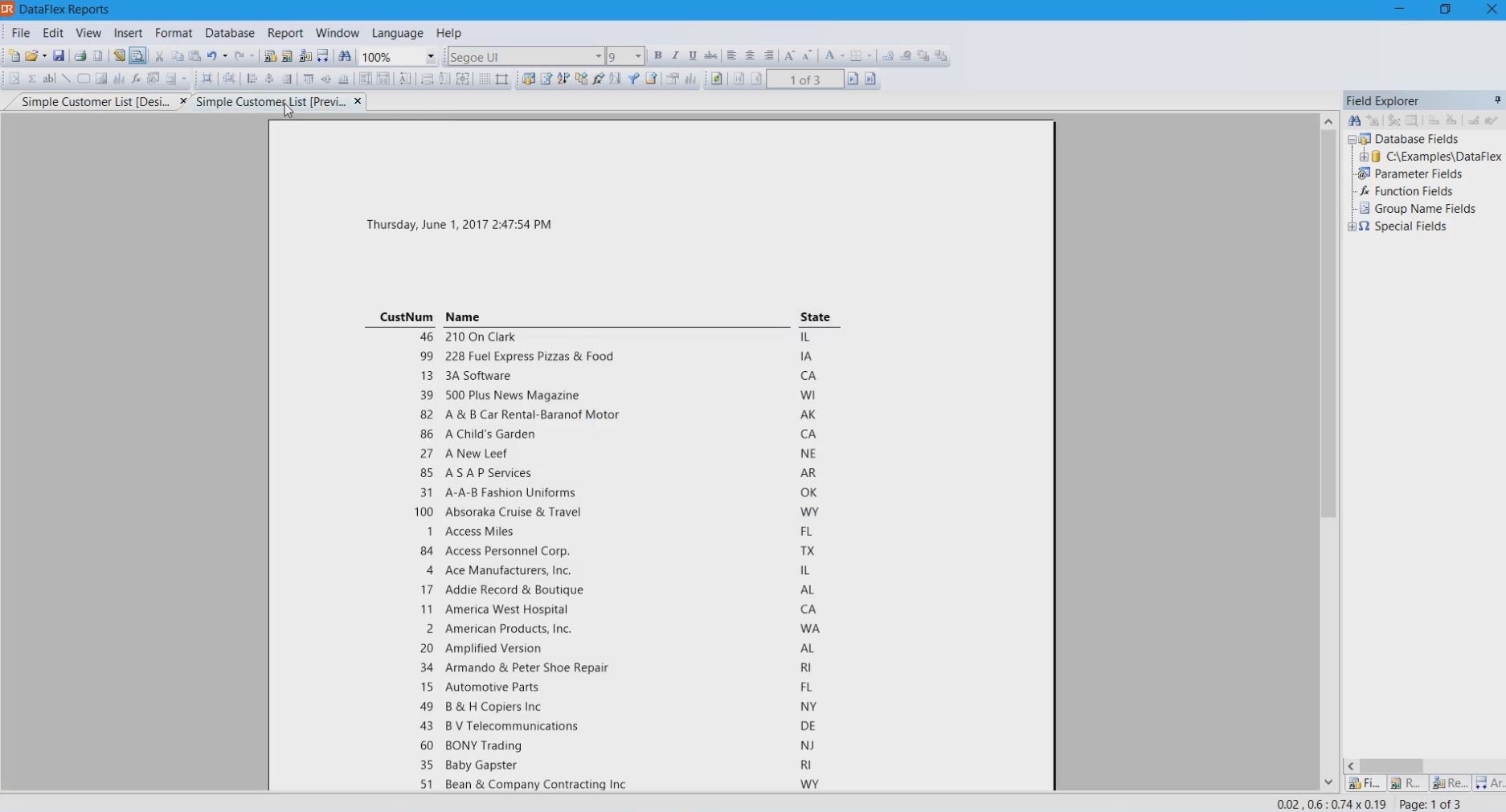This screenshot has width=1506, height=812.
Task: Open the Segoe UI font dropdown
Action: (x=598, y=57)
